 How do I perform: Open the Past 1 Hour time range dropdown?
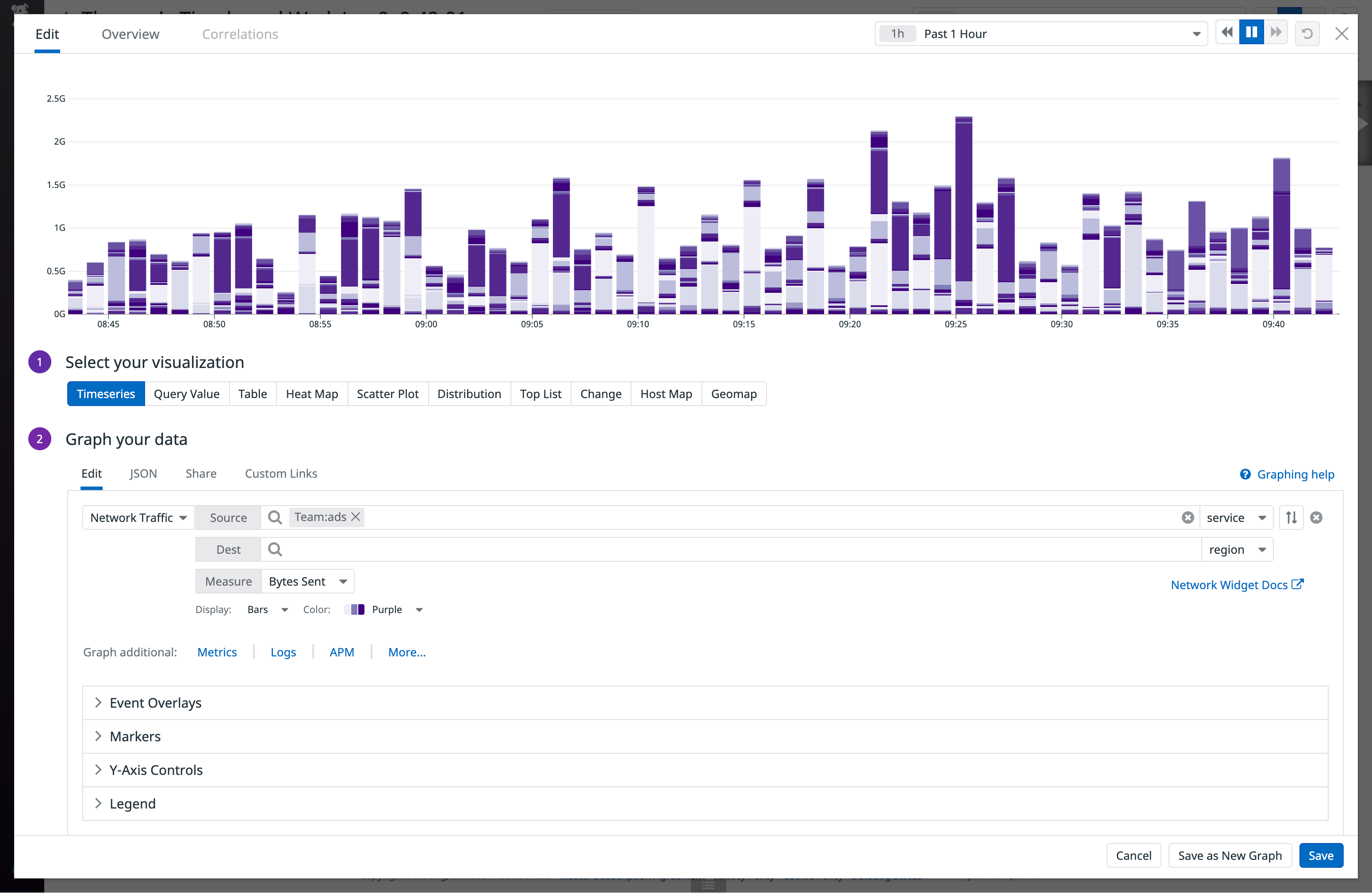point(1196,33)
